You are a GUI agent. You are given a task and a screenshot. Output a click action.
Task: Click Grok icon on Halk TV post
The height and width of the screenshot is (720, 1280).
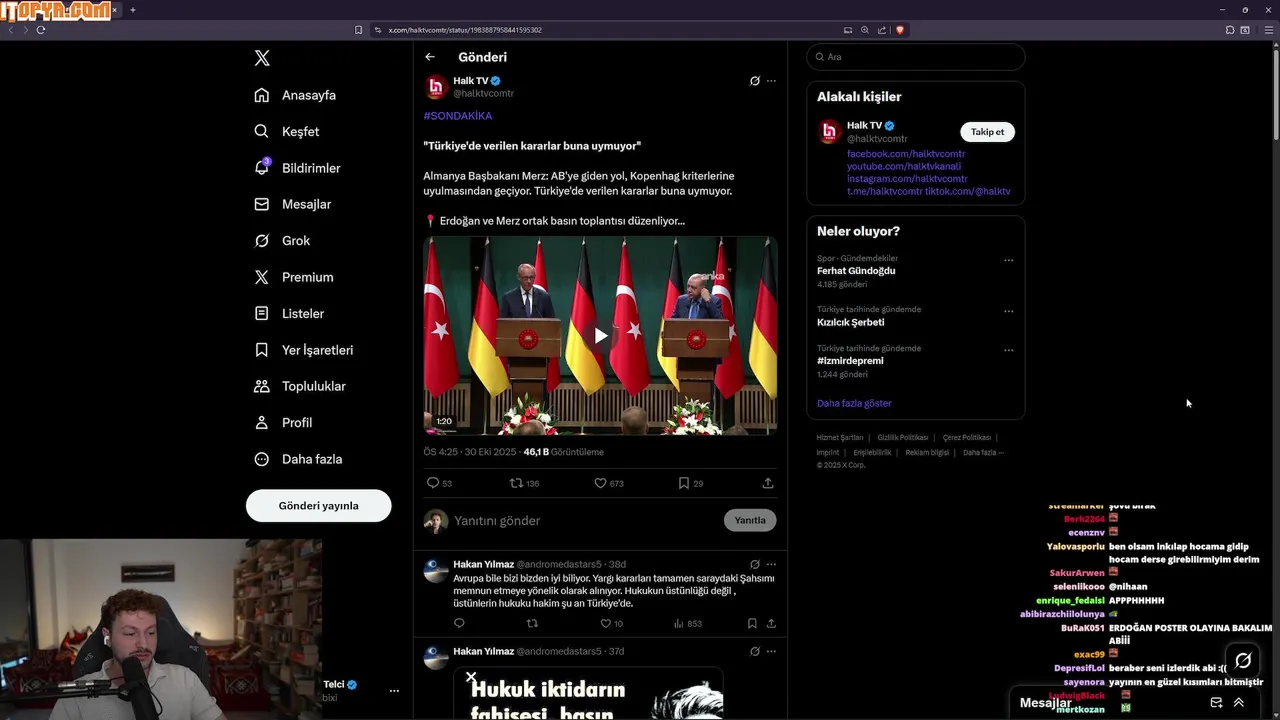point(755,81)
